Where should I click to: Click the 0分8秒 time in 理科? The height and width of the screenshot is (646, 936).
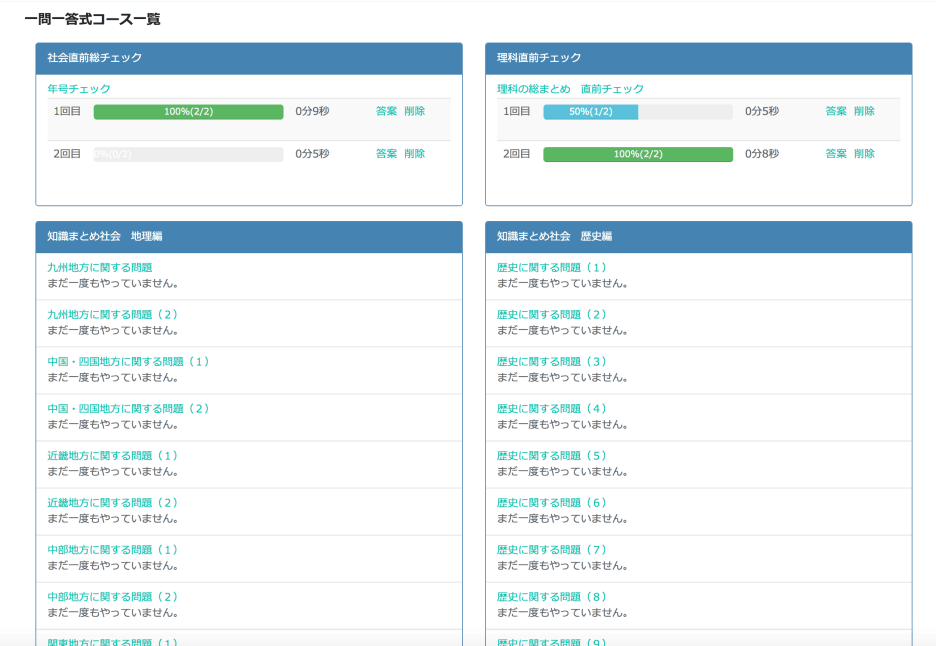coord(762,153)
